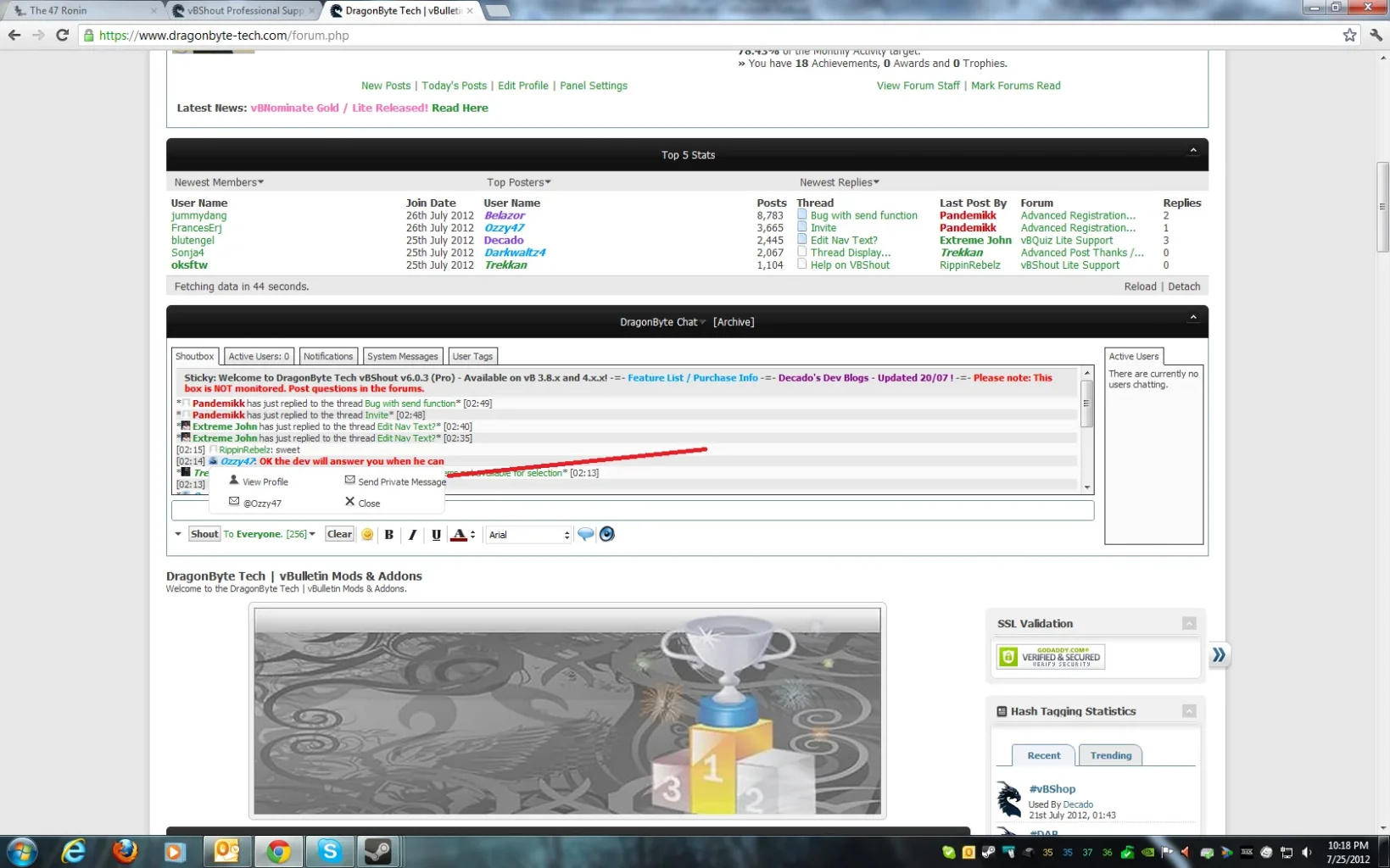Image resolution: width=1390 pixels, height=868 pixels.
Task: Switch to Chrome in the taskbar
Action: pyautogui.click(x=278, y=851)
